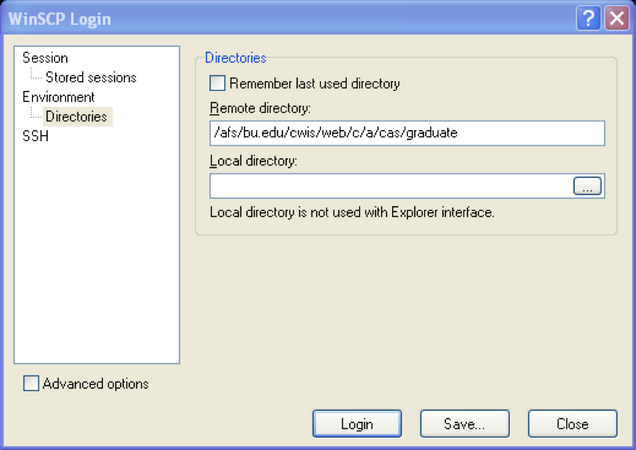The image size is (636, 450).
Task: Click the Explorer interface note text
Action: pos(352,212)
